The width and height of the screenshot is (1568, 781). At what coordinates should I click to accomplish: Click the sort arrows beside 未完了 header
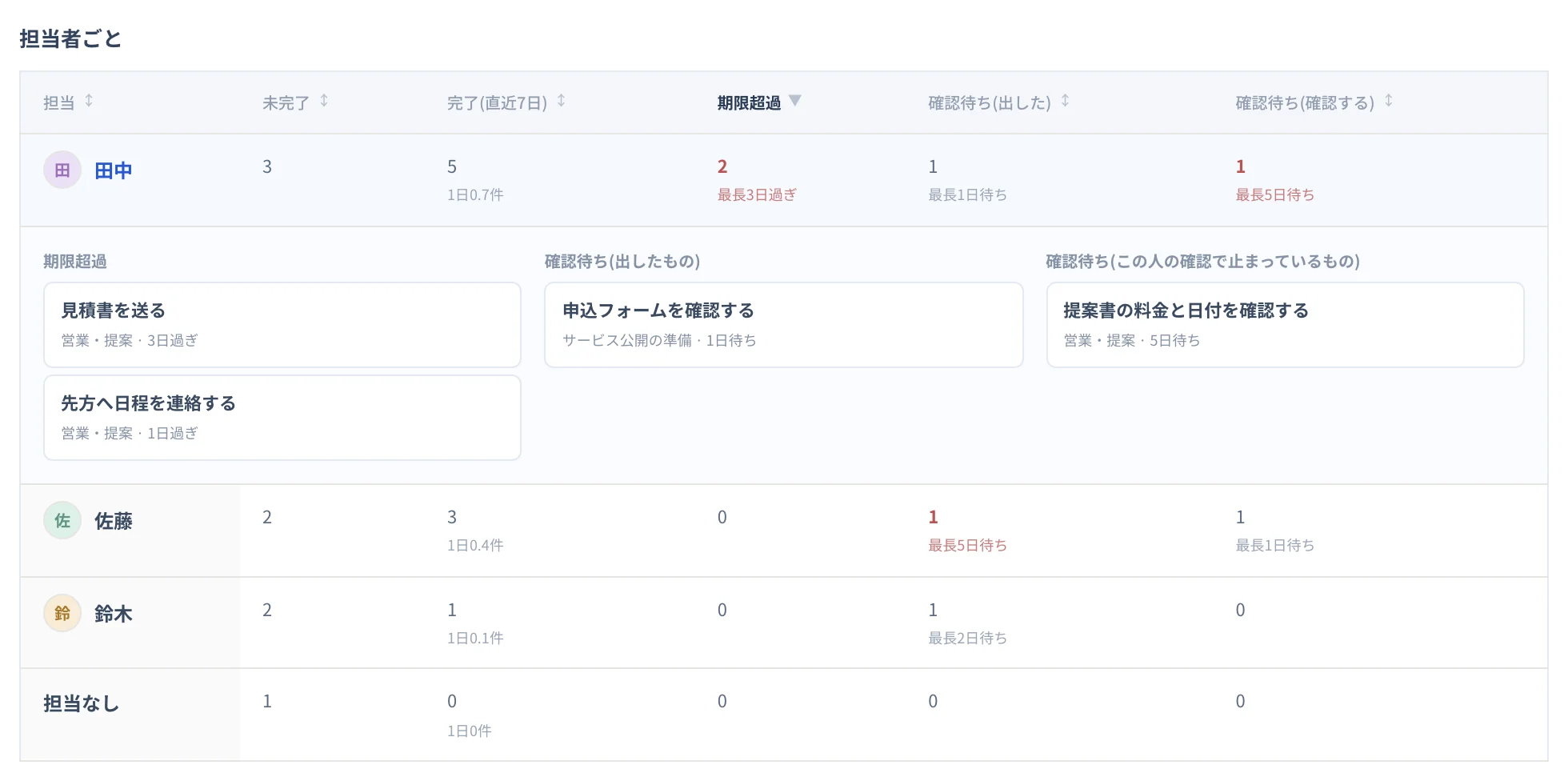[x=324, y=101]
